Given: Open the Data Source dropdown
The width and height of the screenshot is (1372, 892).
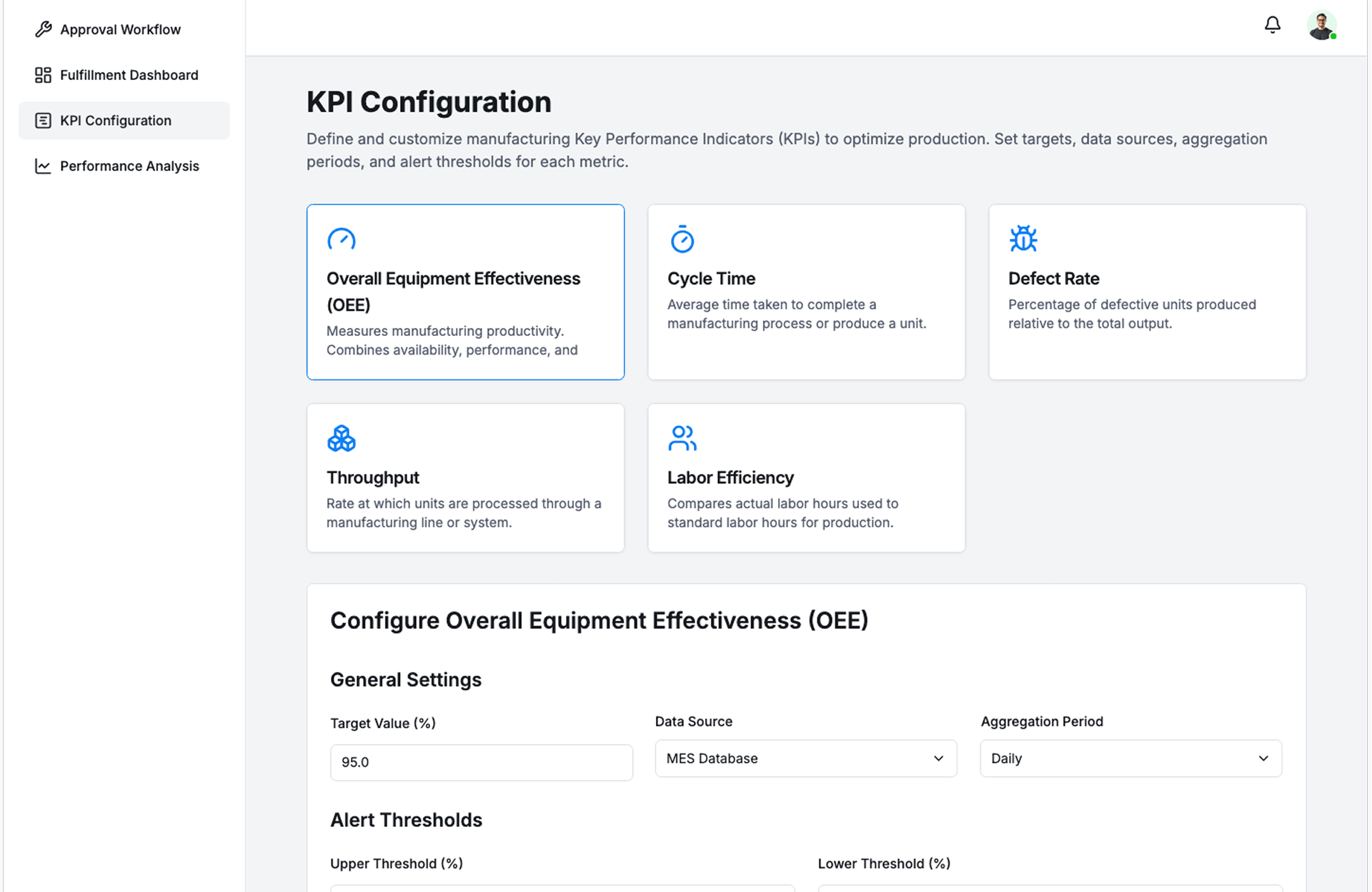Looking at the screenshot, I should (805, 758).
